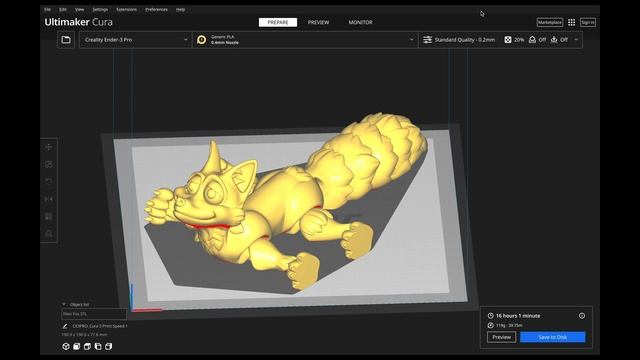The image size is (640, 360).
Task: Open the Ultimaker apps grid icon
Action: pyautogui.click(x=571, y=22)
